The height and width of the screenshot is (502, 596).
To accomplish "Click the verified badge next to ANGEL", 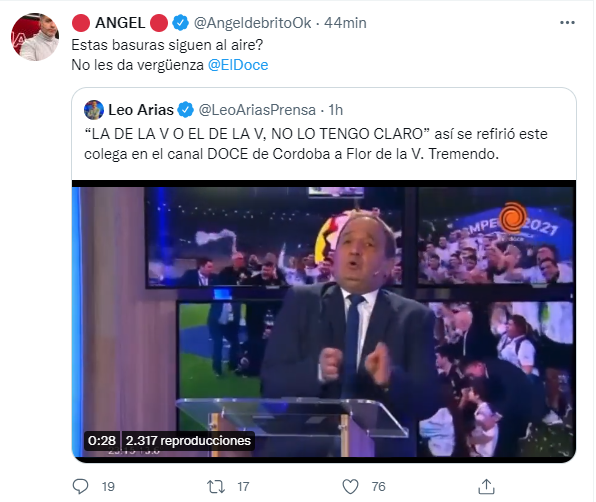I will [181, 23].
